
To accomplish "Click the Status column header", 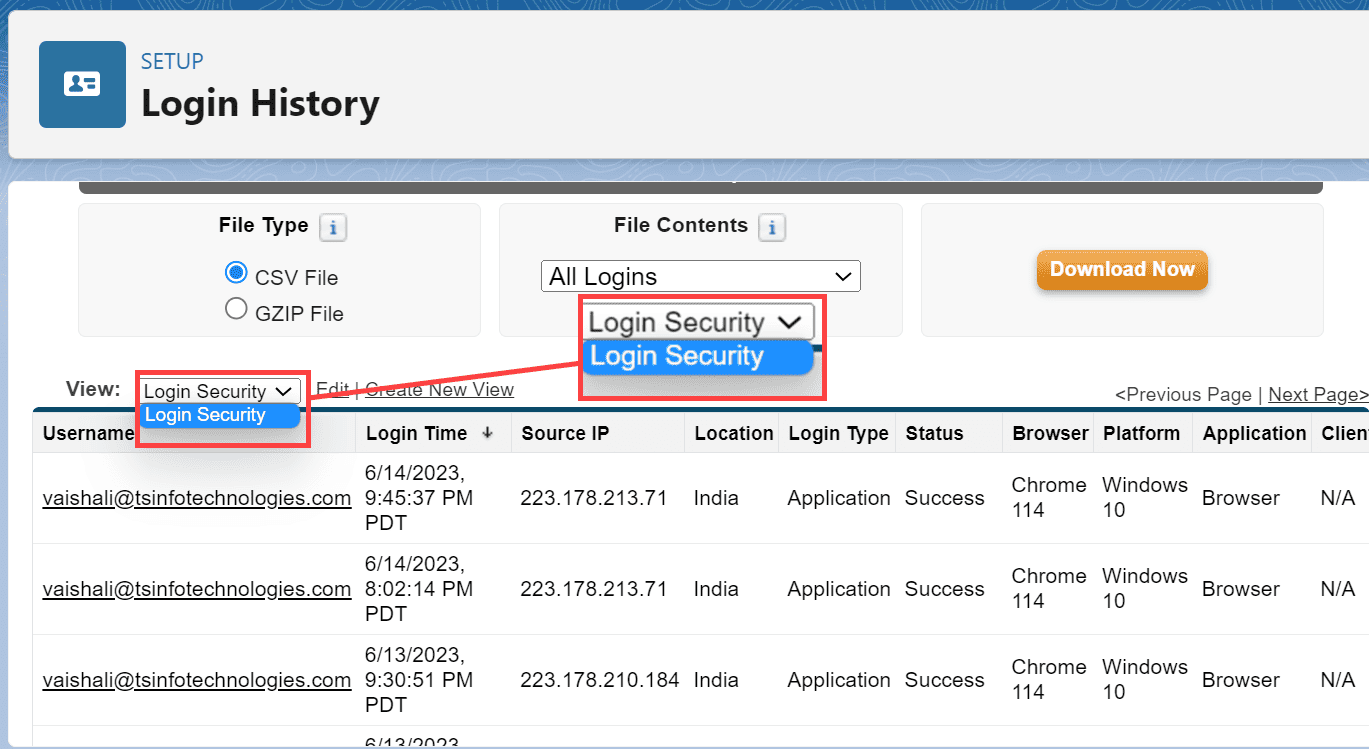I will [934, 432].
